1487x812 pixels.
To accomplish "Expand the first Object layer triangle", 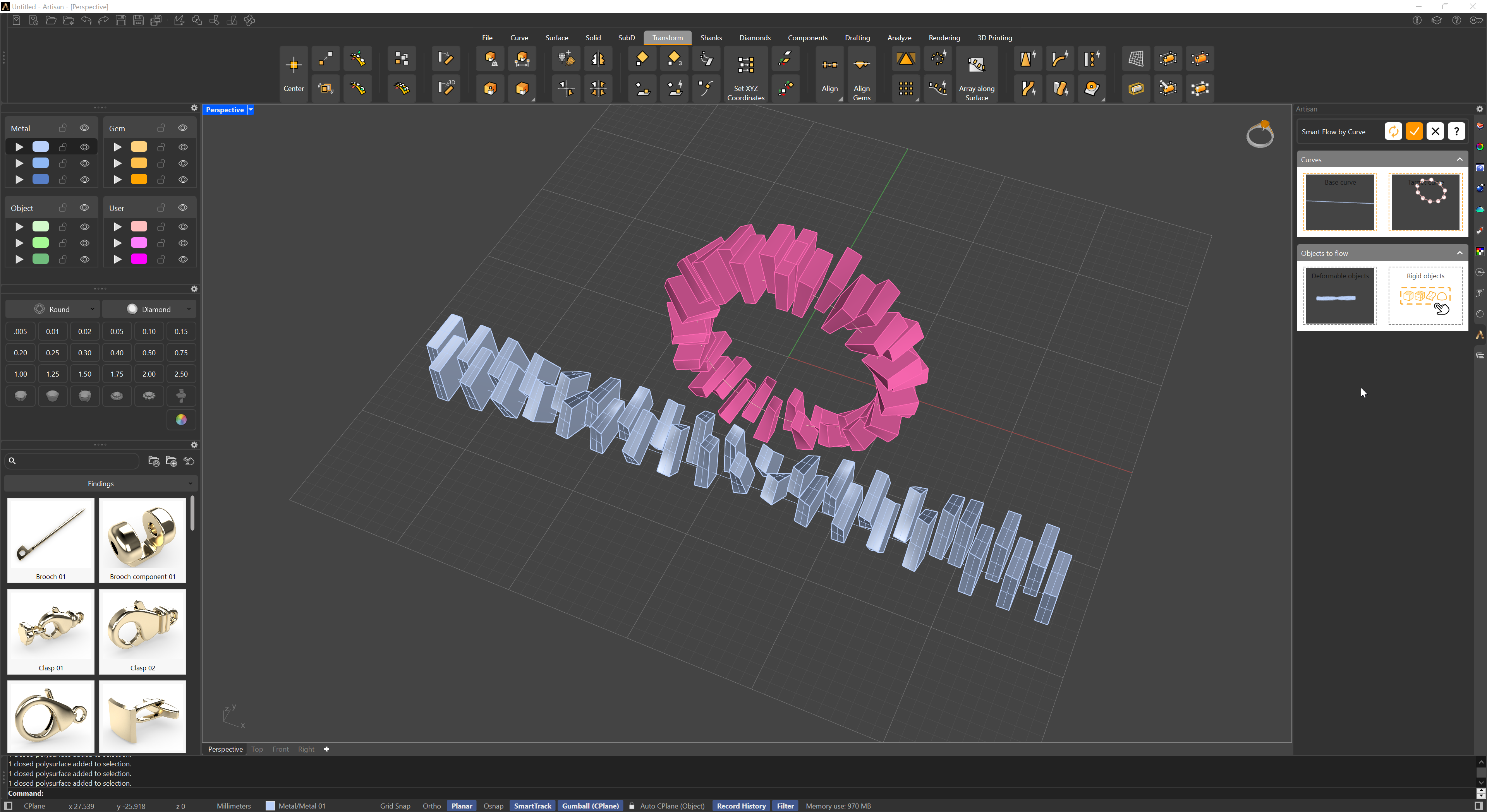I will click(19, 227).
